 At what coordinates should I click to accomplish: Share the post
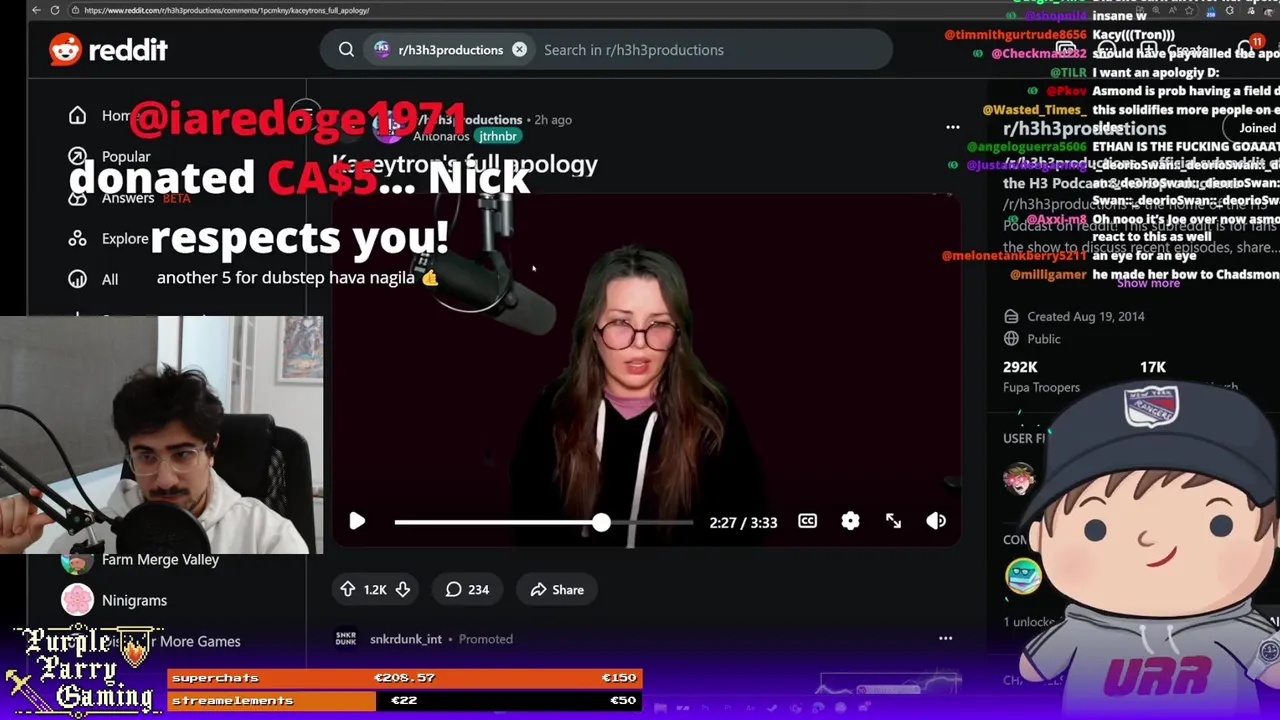click(557, 589)
